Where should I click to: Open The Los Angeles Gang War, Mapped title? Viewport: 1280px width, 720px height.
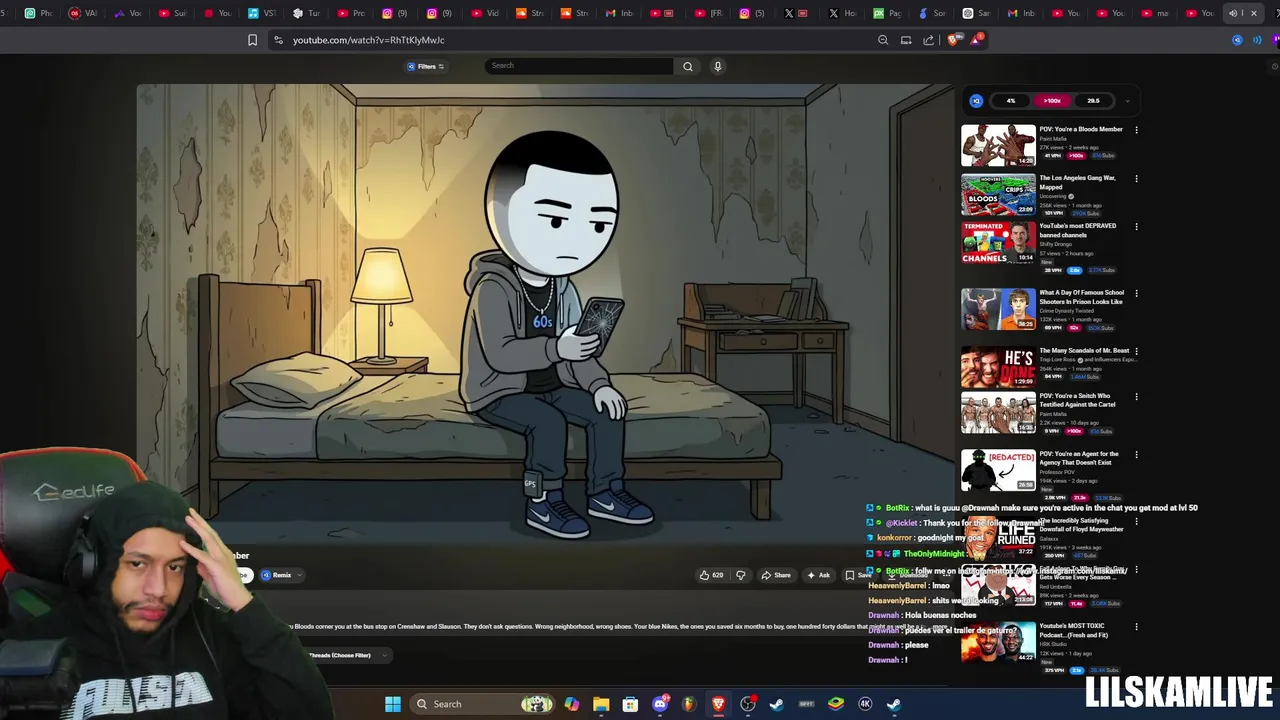pyautogui.click(x=1076, y=182)
